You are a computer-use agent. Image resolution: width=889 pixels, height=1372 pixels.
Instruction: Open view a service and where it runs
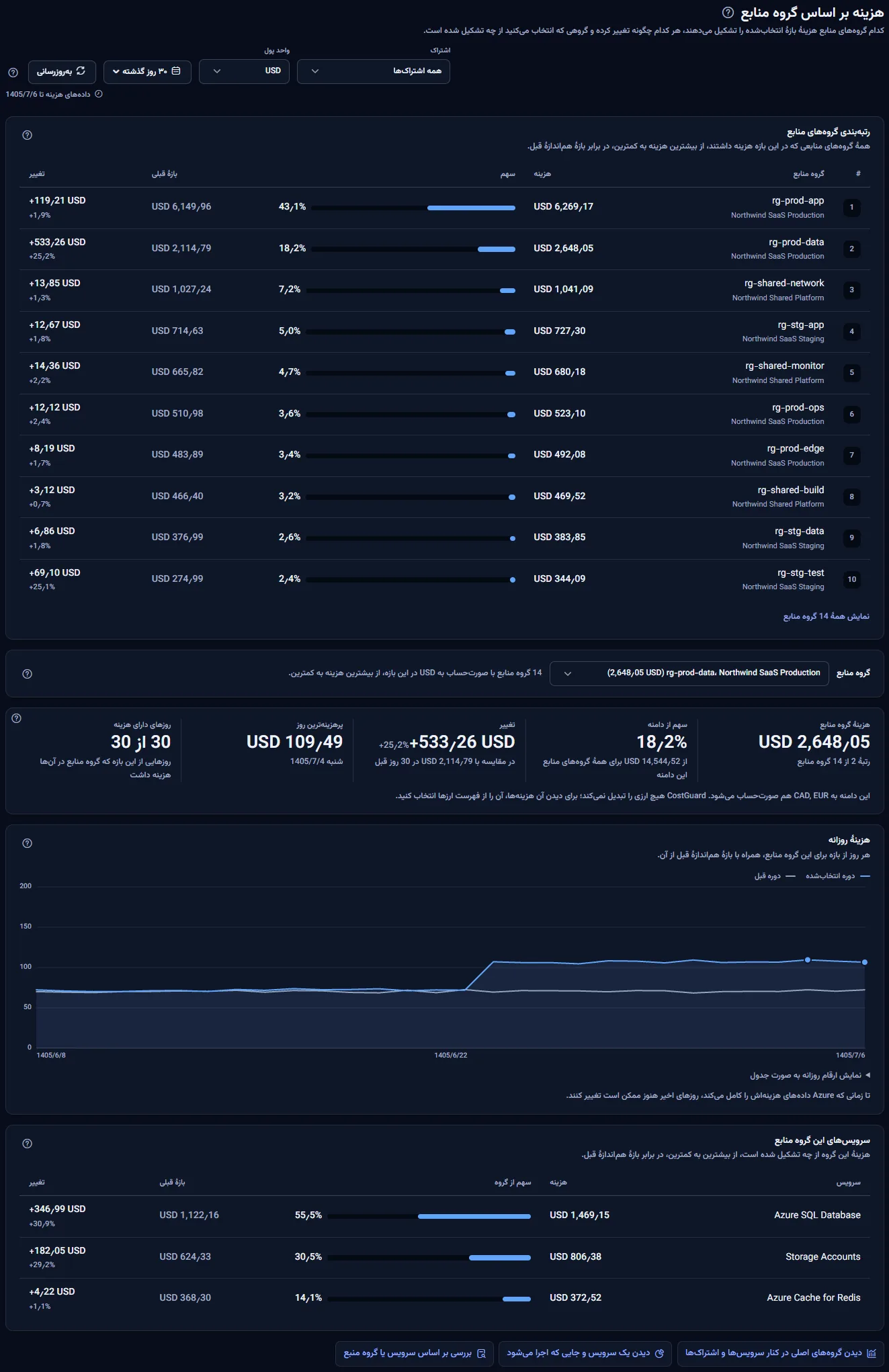click(585, 1353)
